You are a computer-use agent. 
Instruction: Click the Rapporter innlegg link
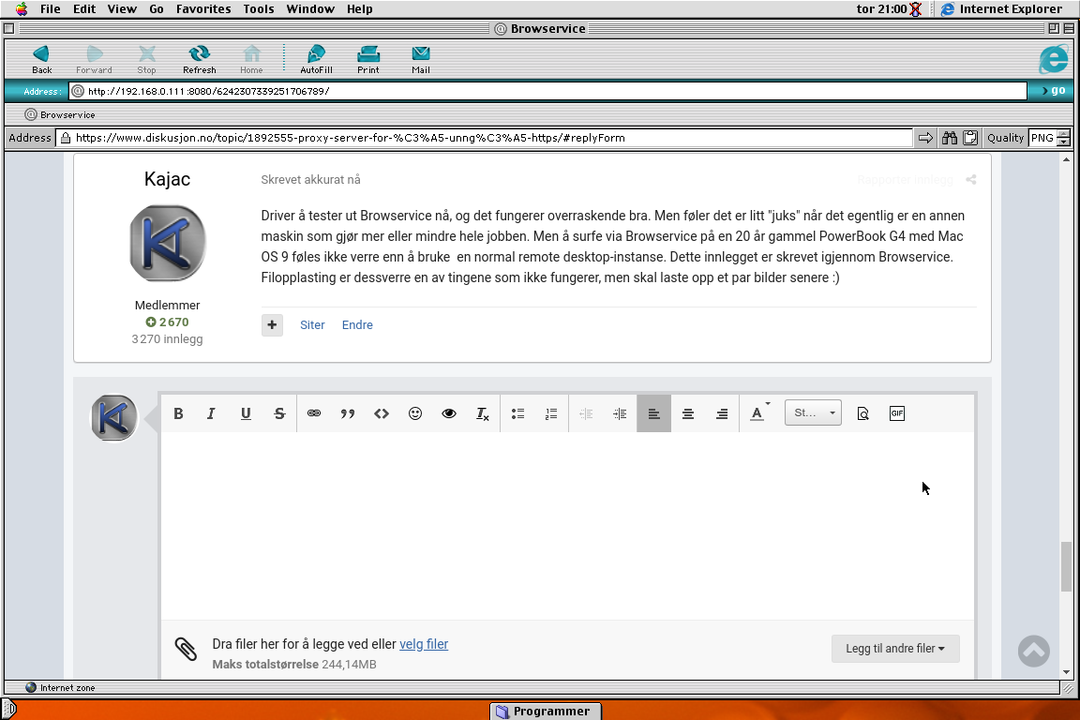(905, 180)
